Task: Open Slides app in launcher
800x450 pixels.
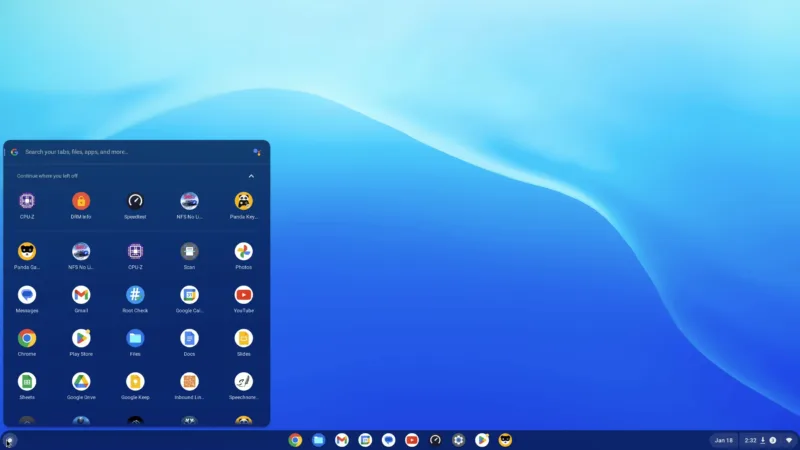Action: tap(243, 338)
